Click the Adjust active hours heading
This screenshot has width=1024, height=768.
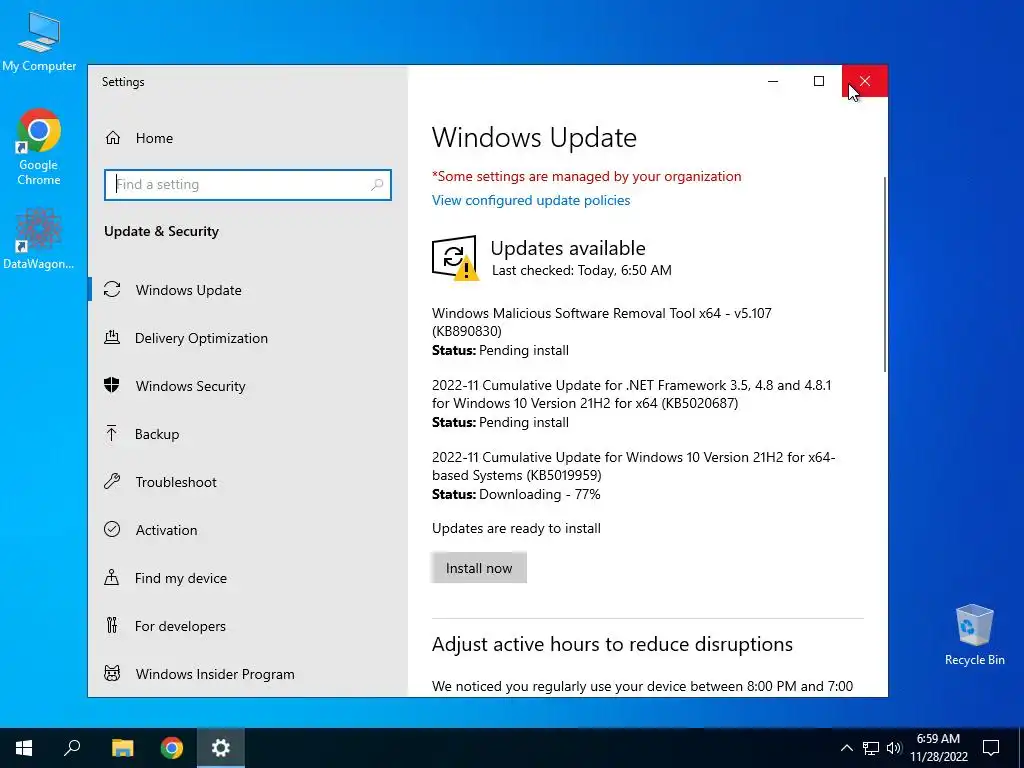612,644
